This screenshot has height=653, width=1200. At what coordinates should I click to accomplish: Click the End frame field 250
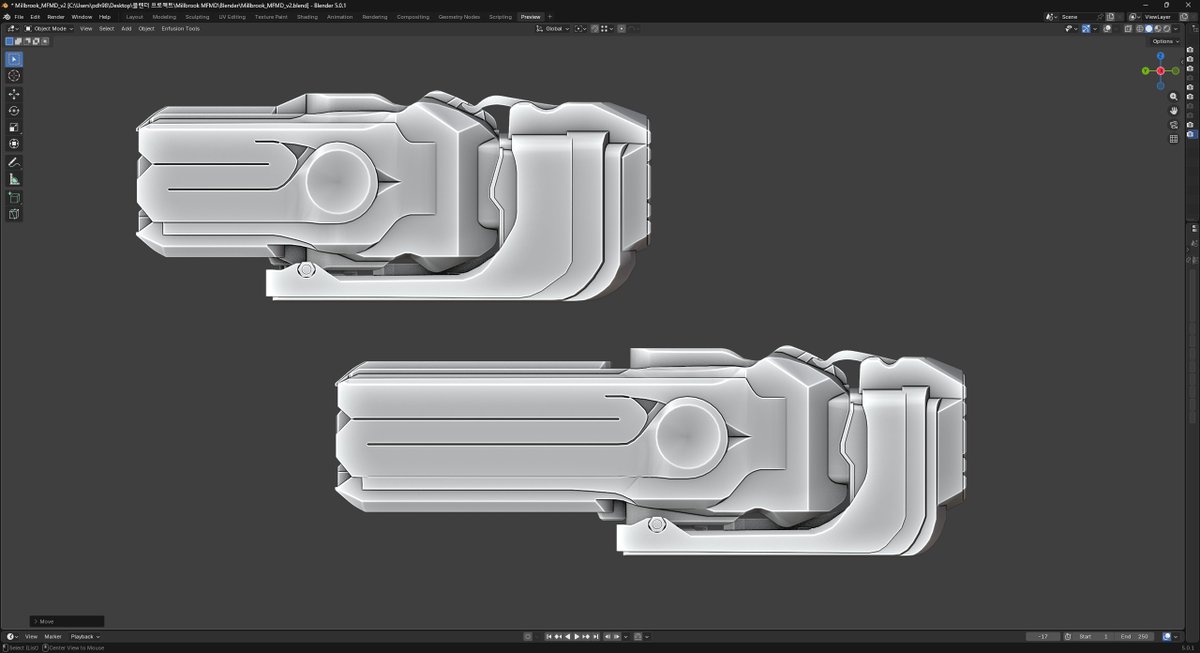click(x=1136, y=637)
